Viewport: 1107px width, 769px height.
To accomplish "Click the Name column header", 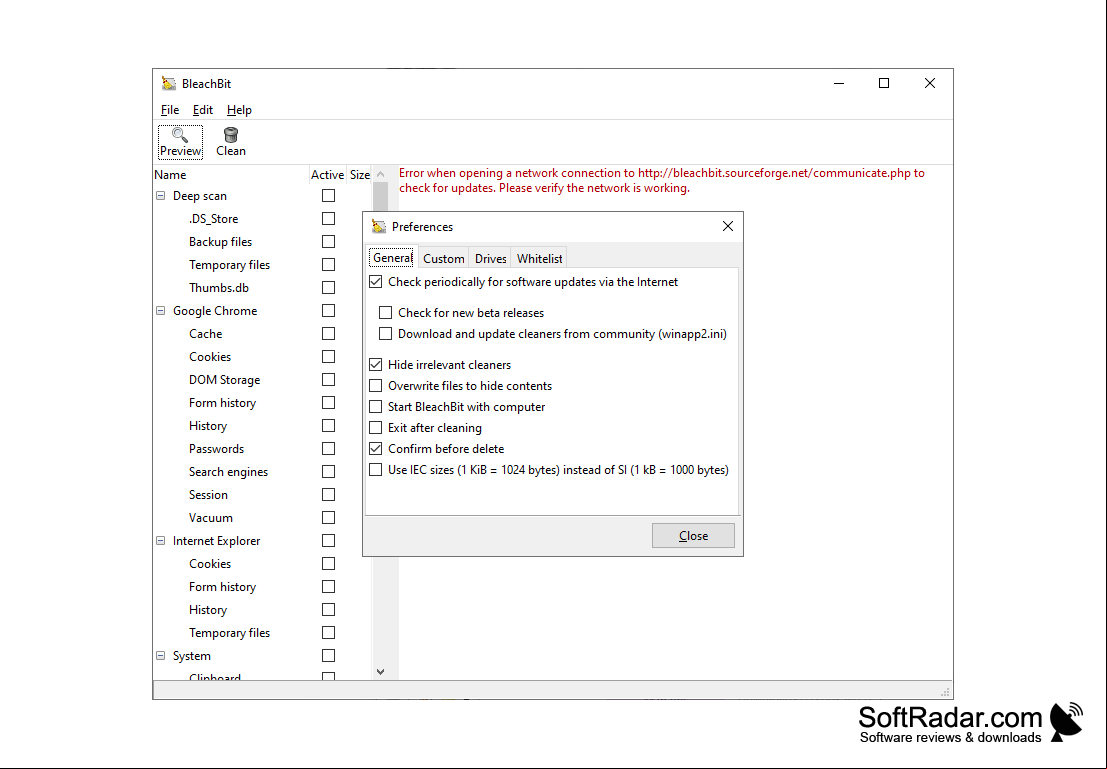I will (x=231, y=174).
